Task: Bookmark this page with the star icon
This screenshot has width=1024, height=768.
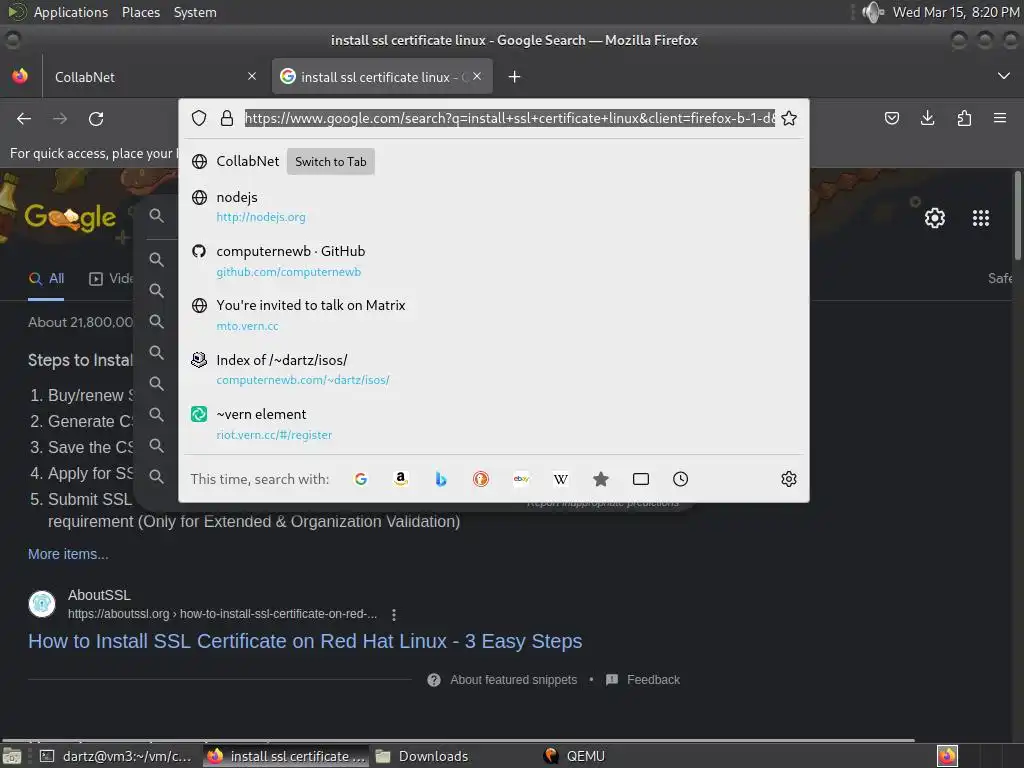Action: coord(789,118)
